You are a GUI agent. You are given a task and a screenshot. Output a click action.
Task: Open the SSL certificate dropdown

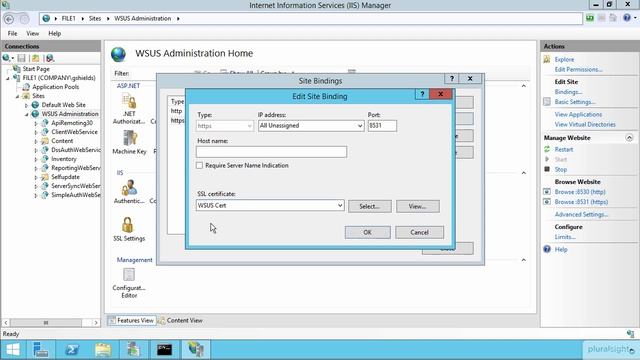tap(340, 205)
